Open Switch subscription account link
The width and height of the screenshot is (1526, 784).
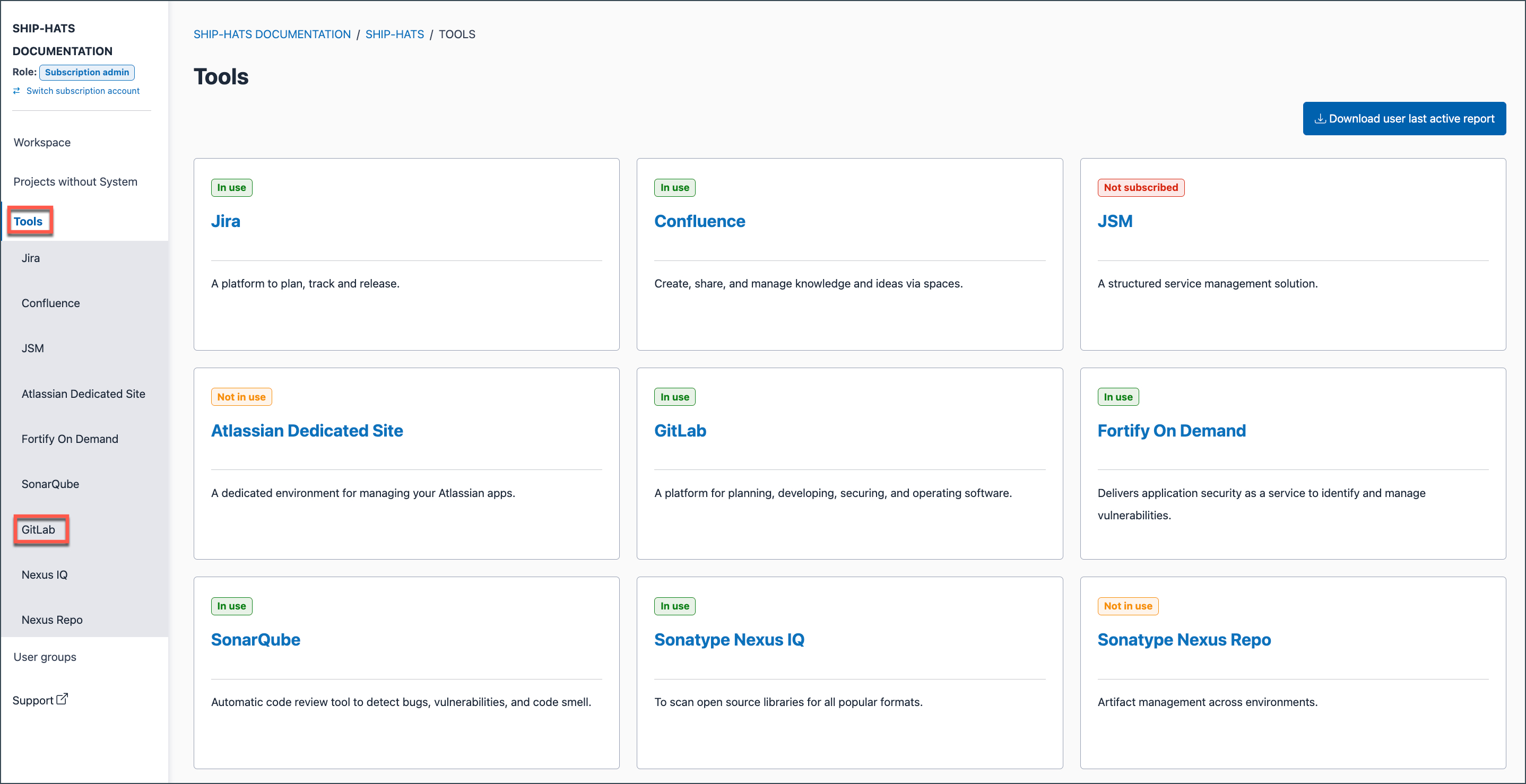(83, 91)
